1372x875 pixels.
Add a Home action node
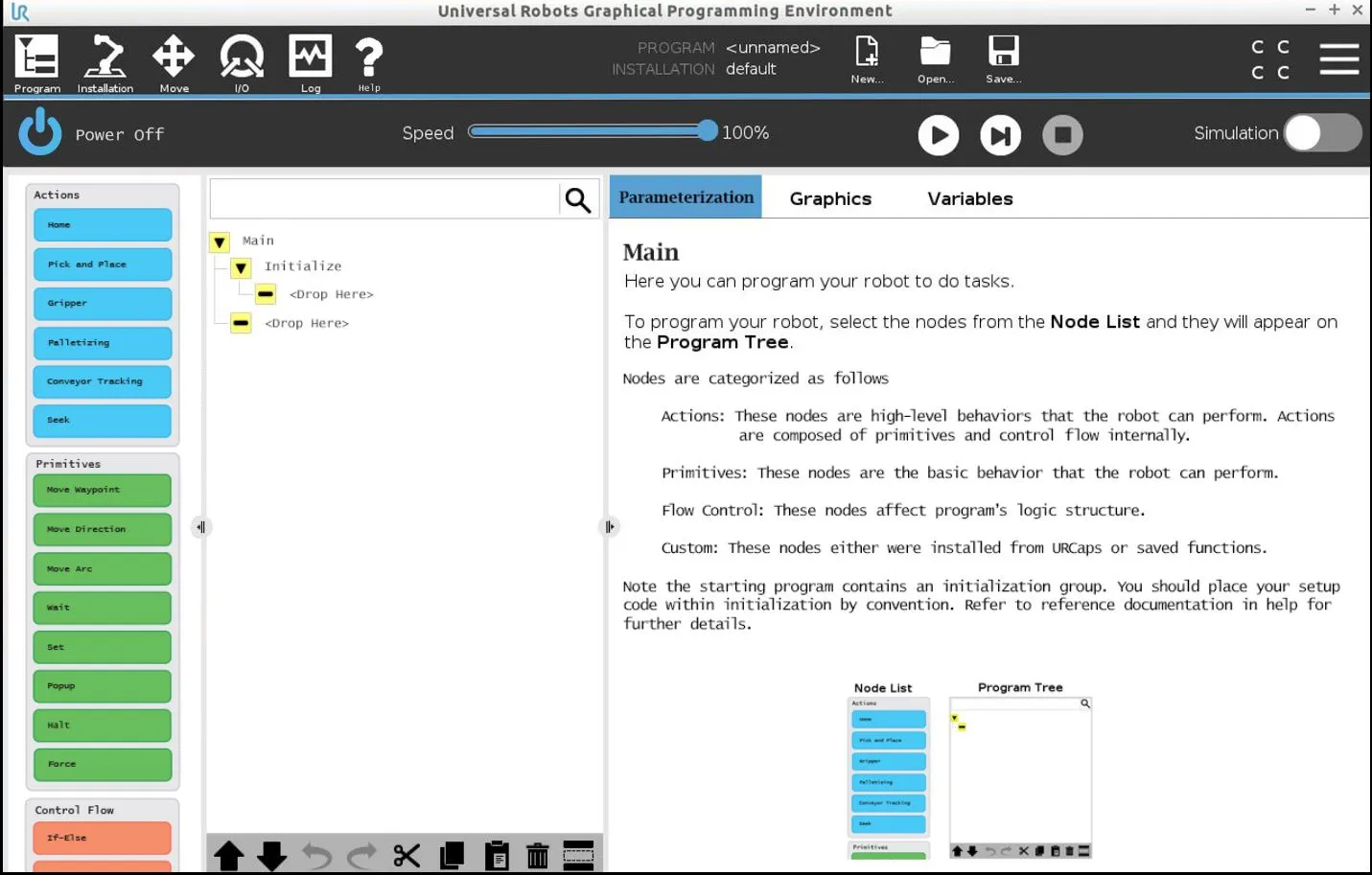103,225
